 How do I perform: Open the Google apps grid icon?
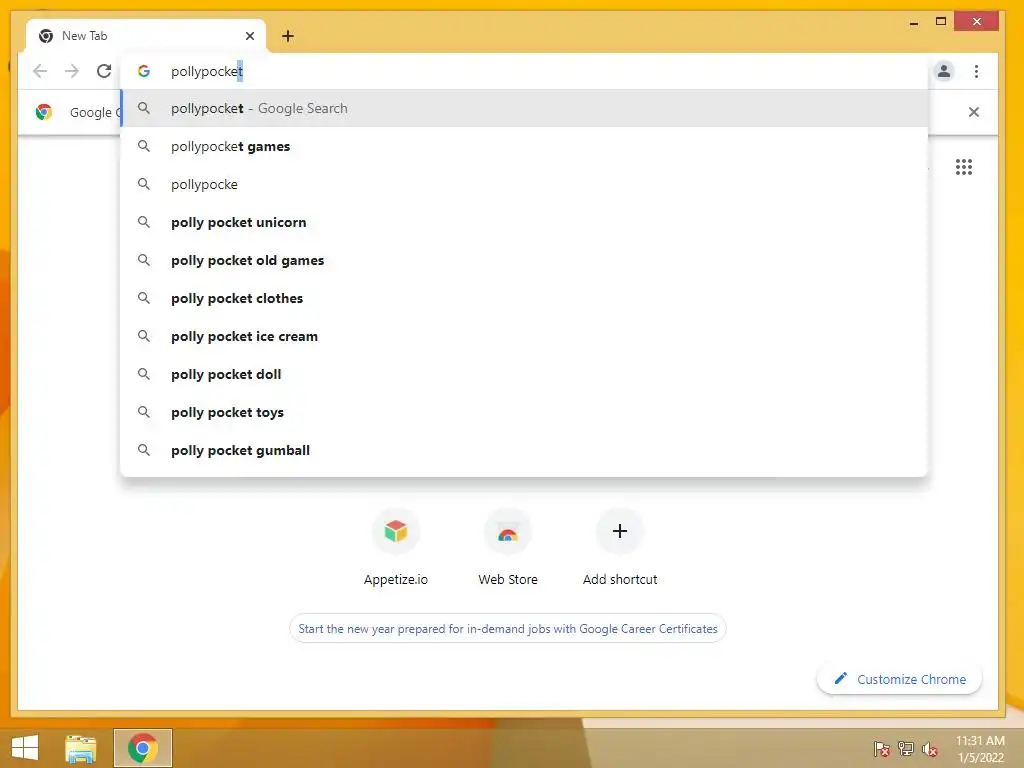click(x=964, y=167)
